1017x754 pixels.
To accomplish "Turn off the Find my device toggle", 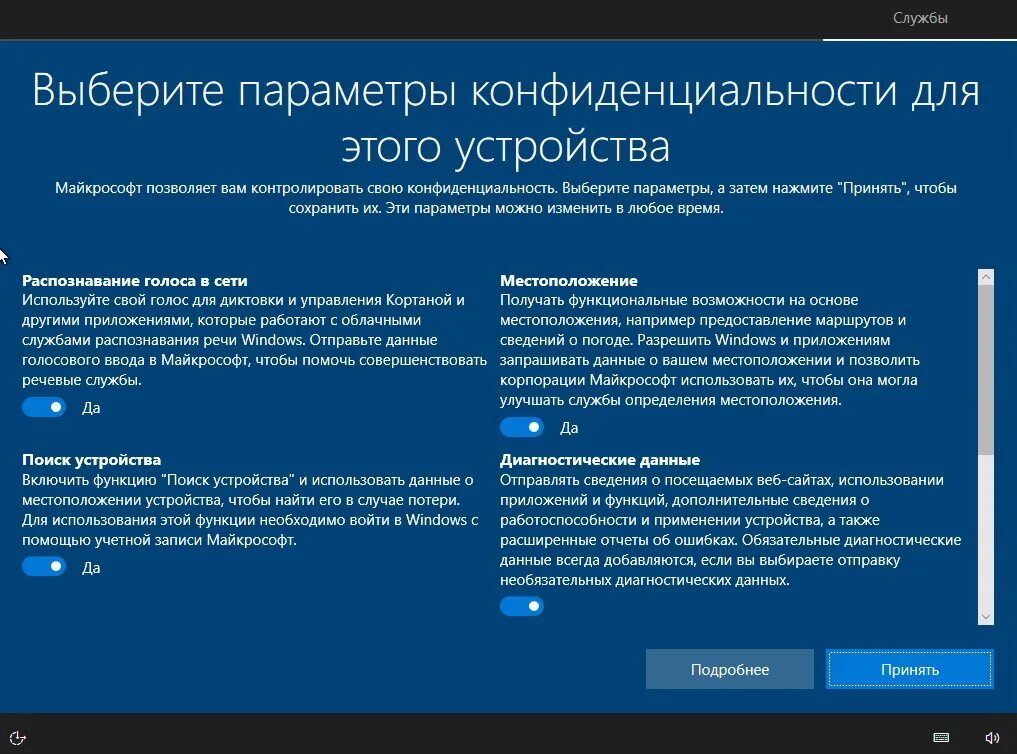I will [44, 567].
